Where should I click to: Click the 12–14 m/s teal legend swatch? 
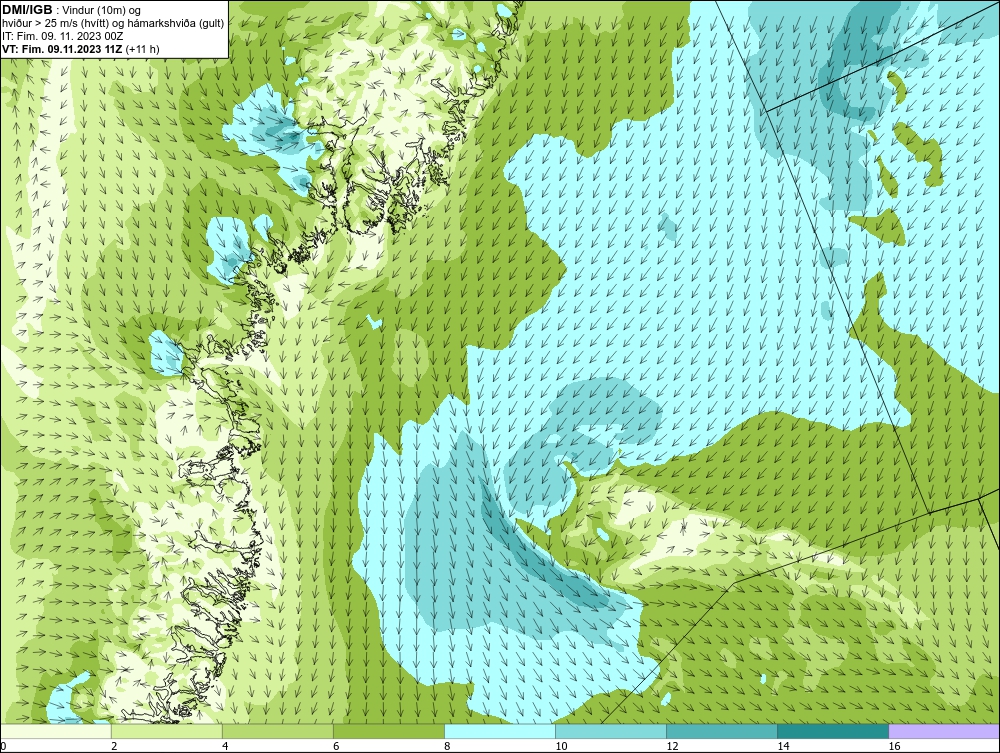[x=722, y=731]
